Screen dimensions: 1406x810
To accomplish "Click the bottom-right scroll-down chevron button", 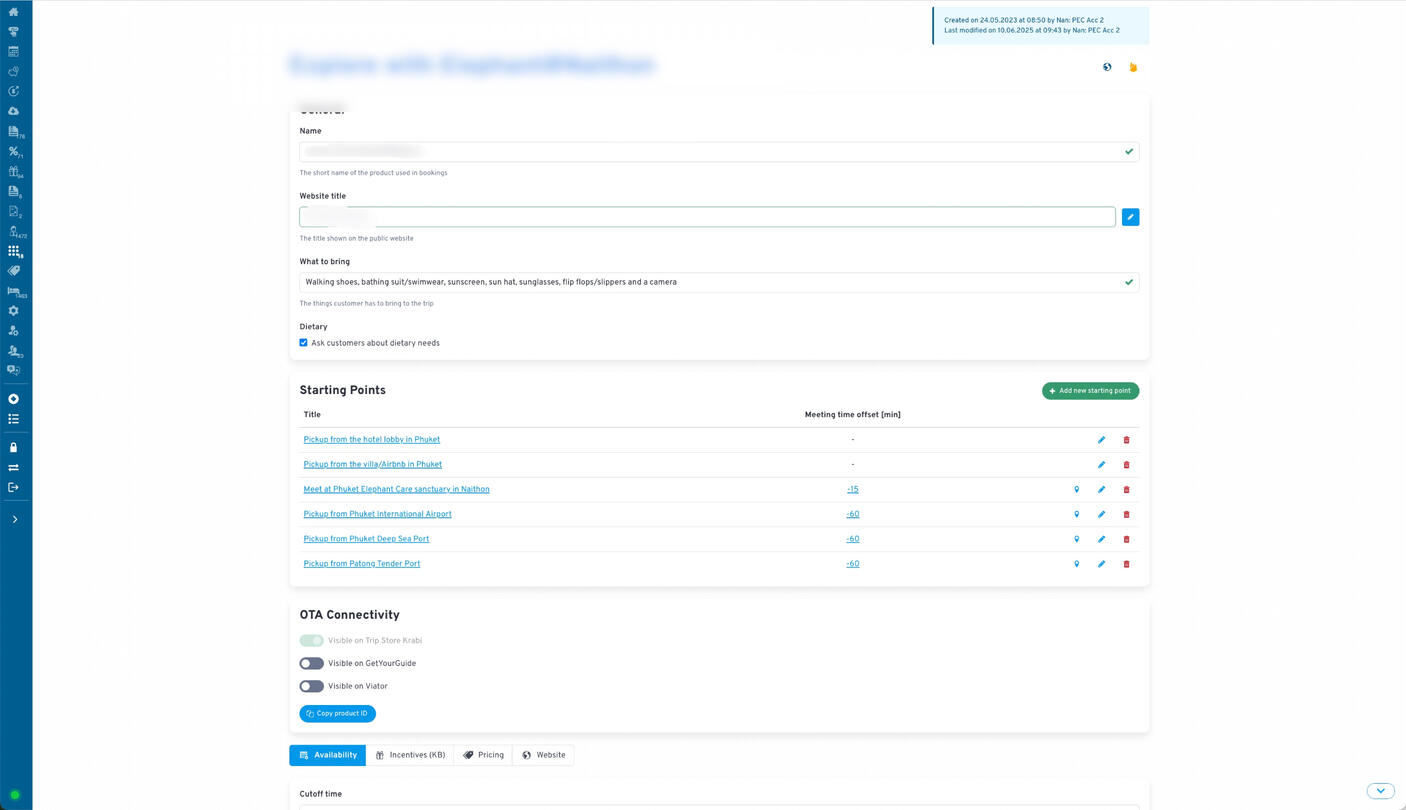I will click(1380, 791).
